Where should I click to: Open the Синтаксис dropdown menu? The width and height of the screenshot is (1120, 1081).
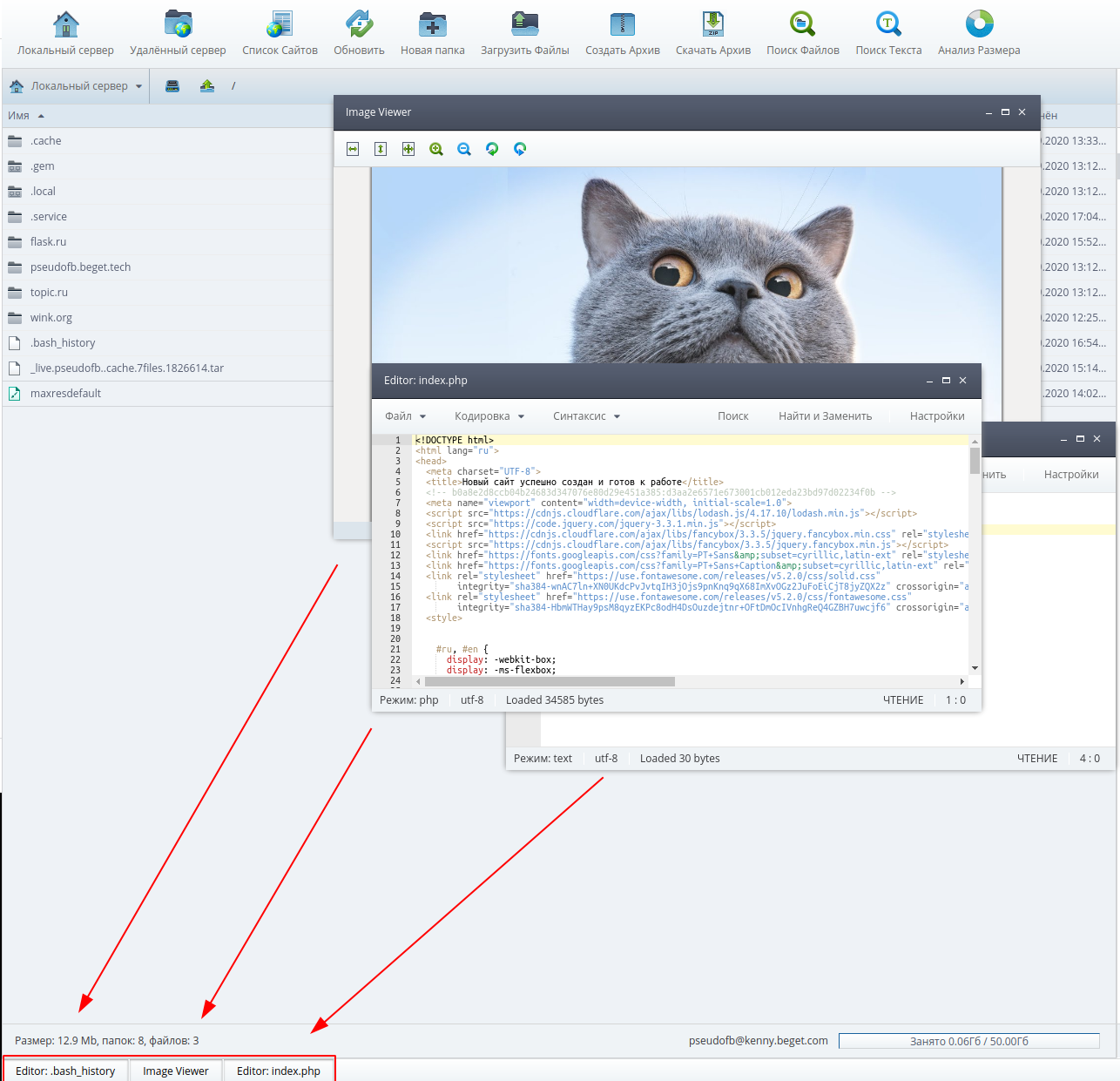click(x=586, y=416)
